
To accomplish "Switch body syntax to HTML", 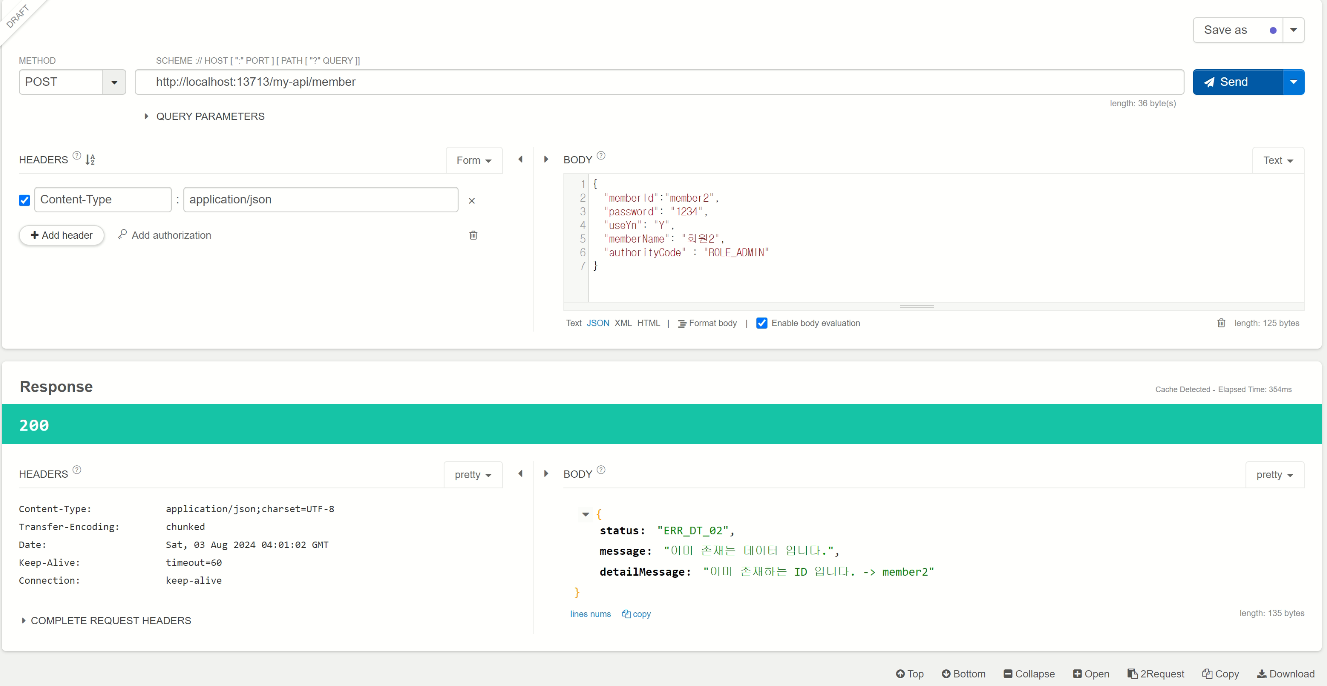I will coord(649,323).
